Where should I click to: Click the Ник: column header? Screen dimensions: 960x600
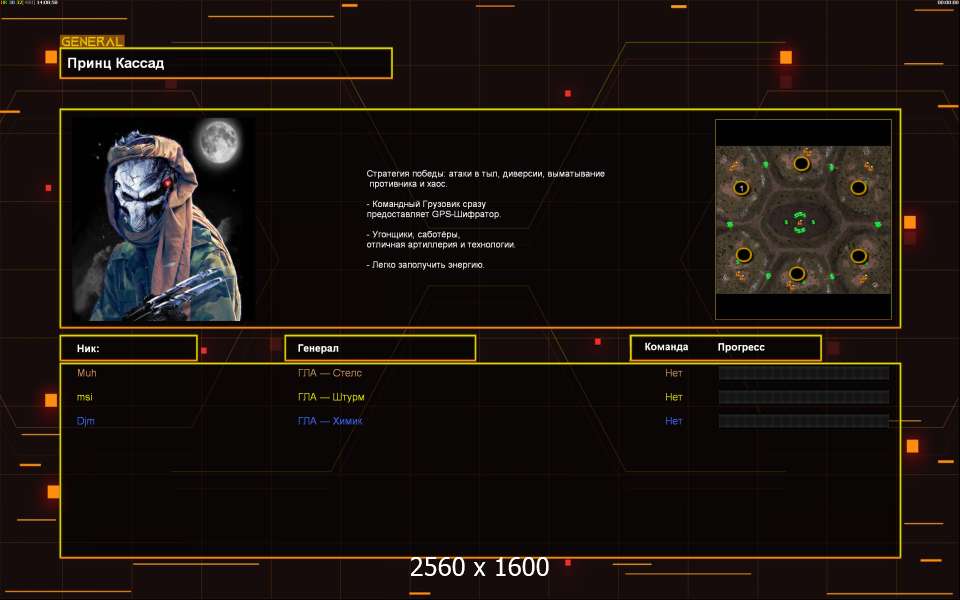[x=128, y=348]
